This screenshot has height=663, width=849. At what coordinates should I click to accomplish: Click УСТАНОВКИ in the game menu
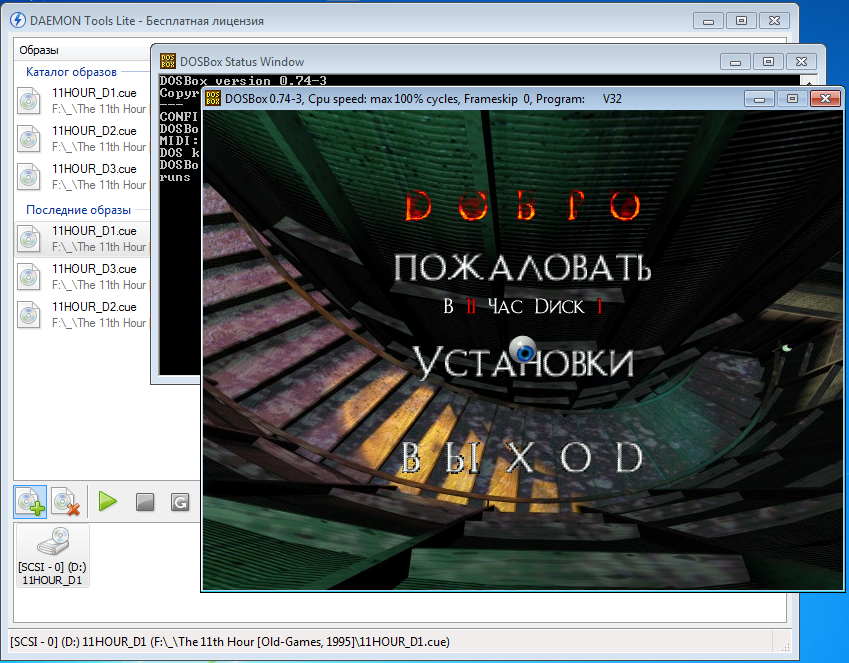pyautogui.click(x=523, y=362)
